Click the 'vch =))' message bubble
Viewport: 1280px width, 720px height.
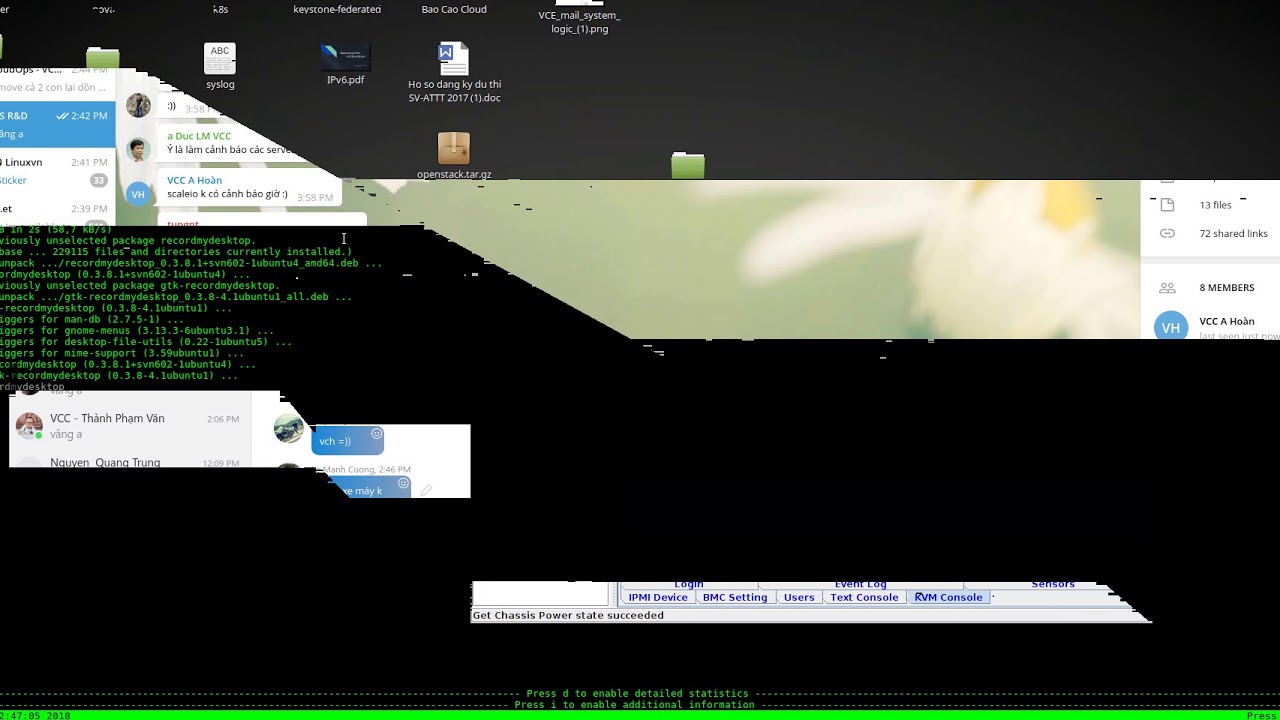coord(347,440)
